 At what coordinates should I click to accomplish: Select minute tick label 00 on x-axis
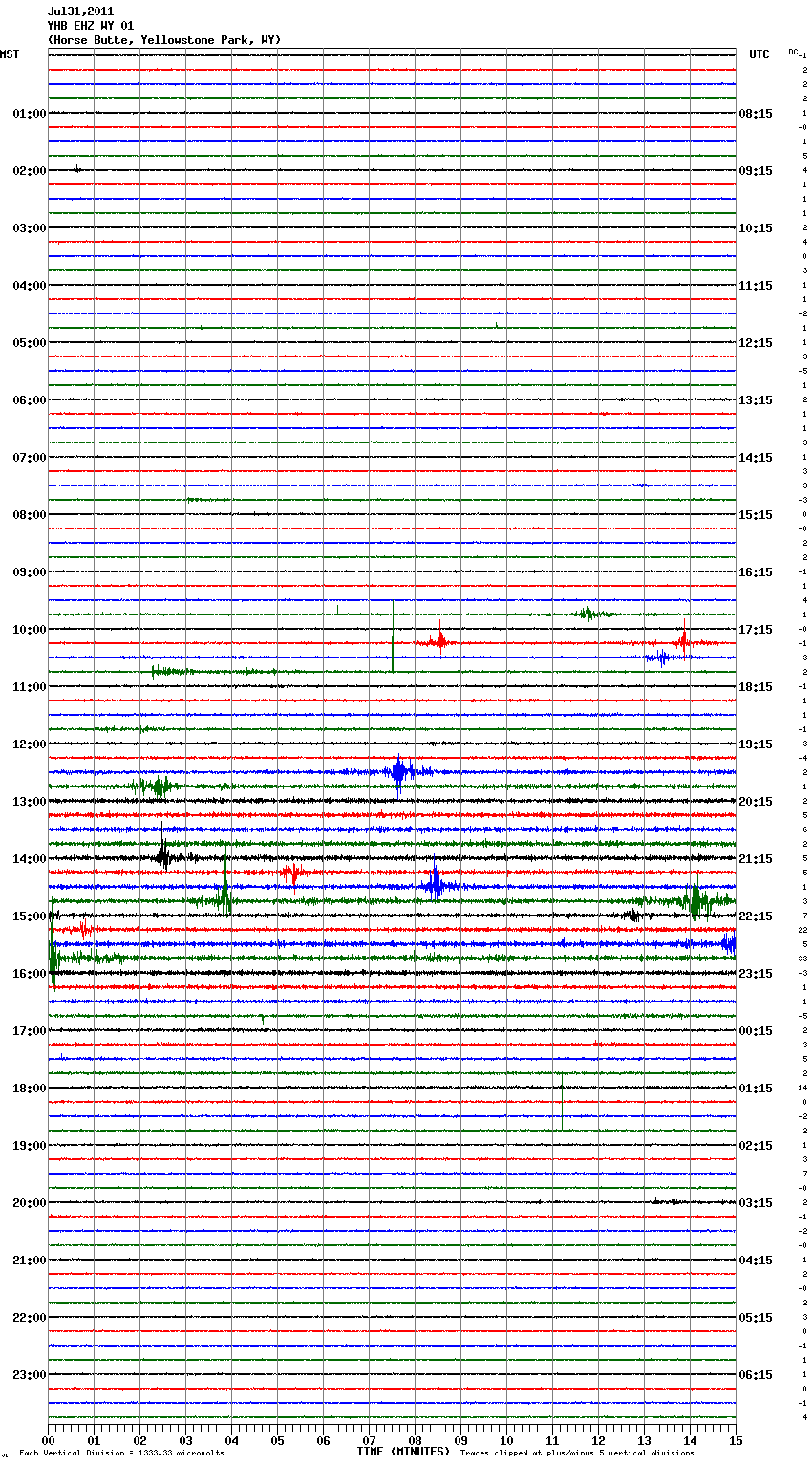tap(49, 1441)
